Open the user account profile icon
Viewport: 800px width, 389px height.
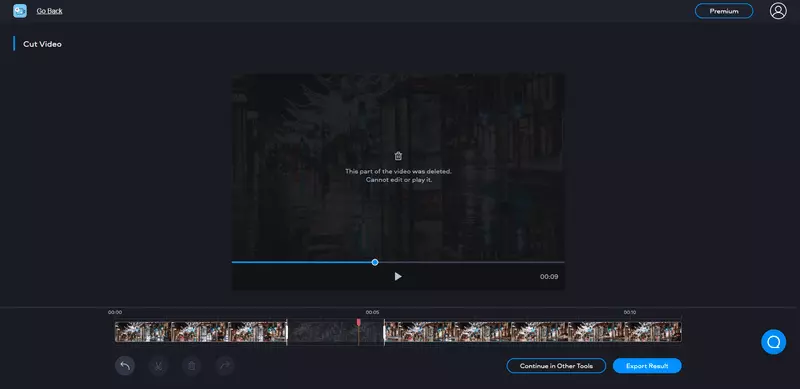pos(778,11)
